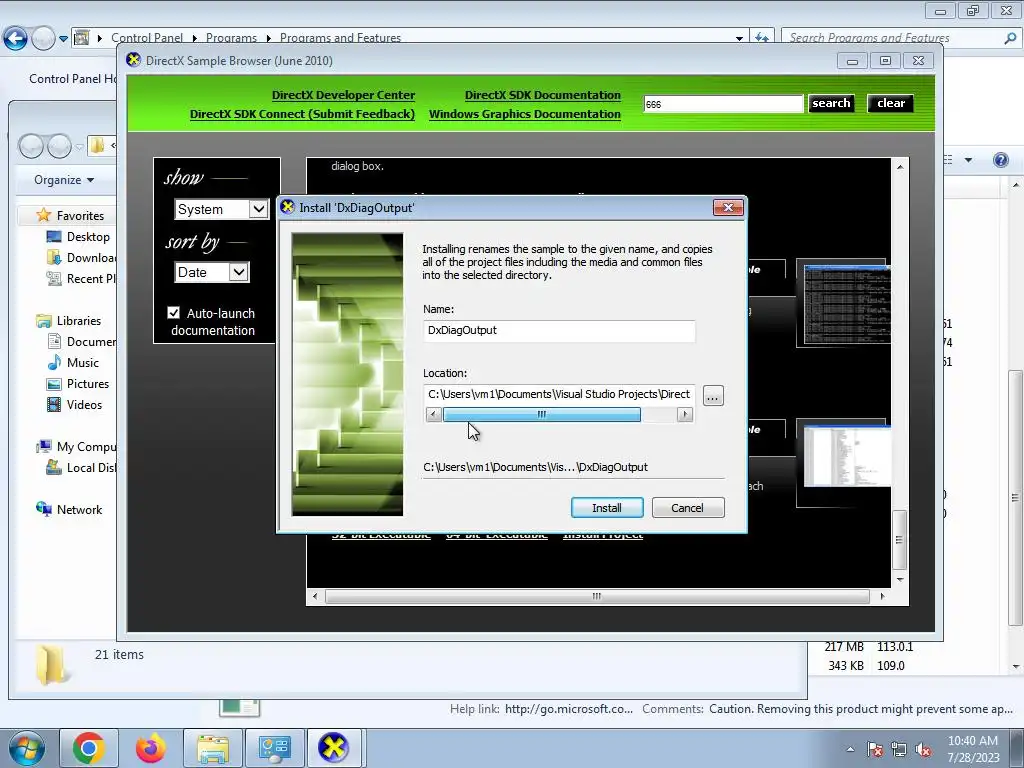The height and width of the screenshot is (768, 1024).
Task: Close the Install 'DxDiagOutput' dialog
Action: [728, 208]
